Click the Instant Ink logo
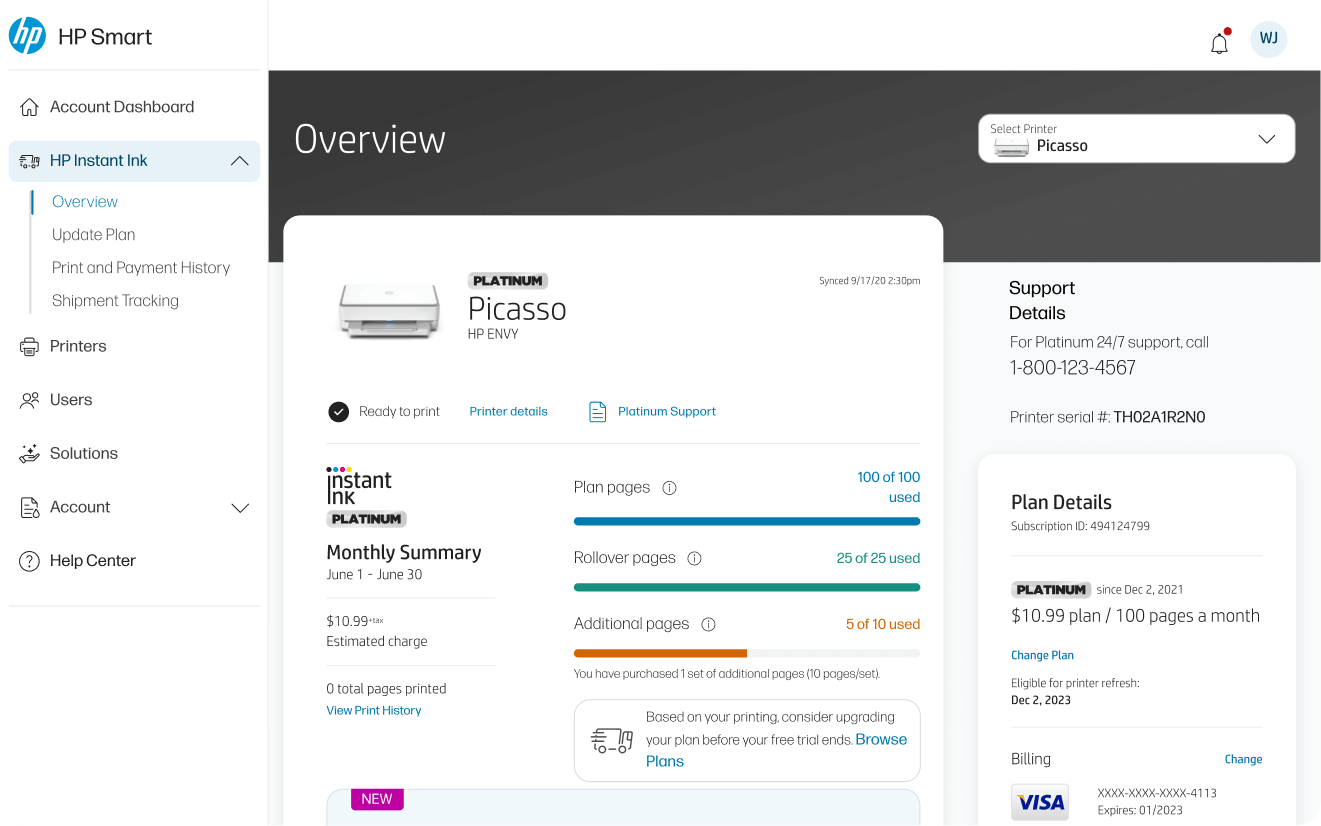Screen dimensions: 1321x826 (359, 485)
